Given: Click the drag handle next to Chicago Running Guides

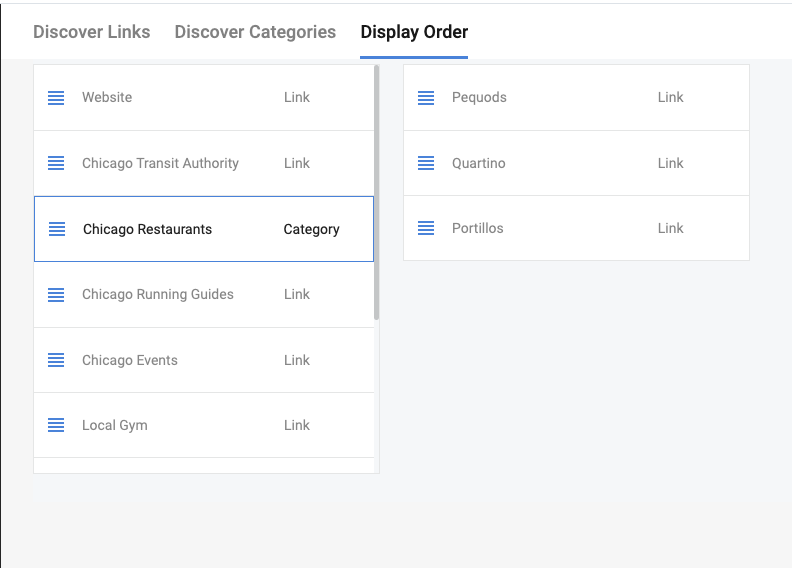Looking at the screenshot, I should (56, 295).
